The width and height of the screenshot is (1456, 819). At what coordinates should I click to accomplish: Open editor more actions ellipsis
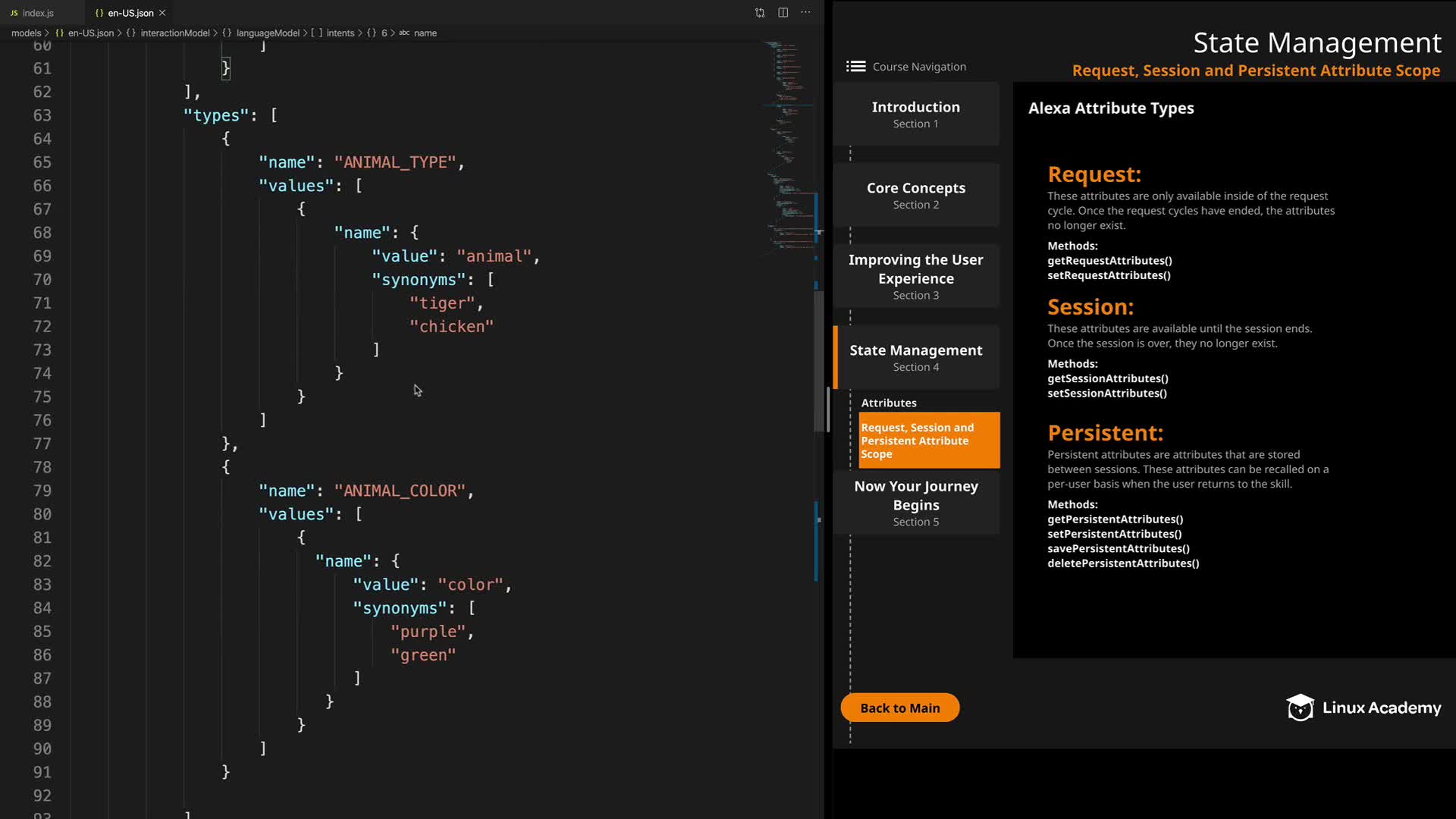[806, 13]
